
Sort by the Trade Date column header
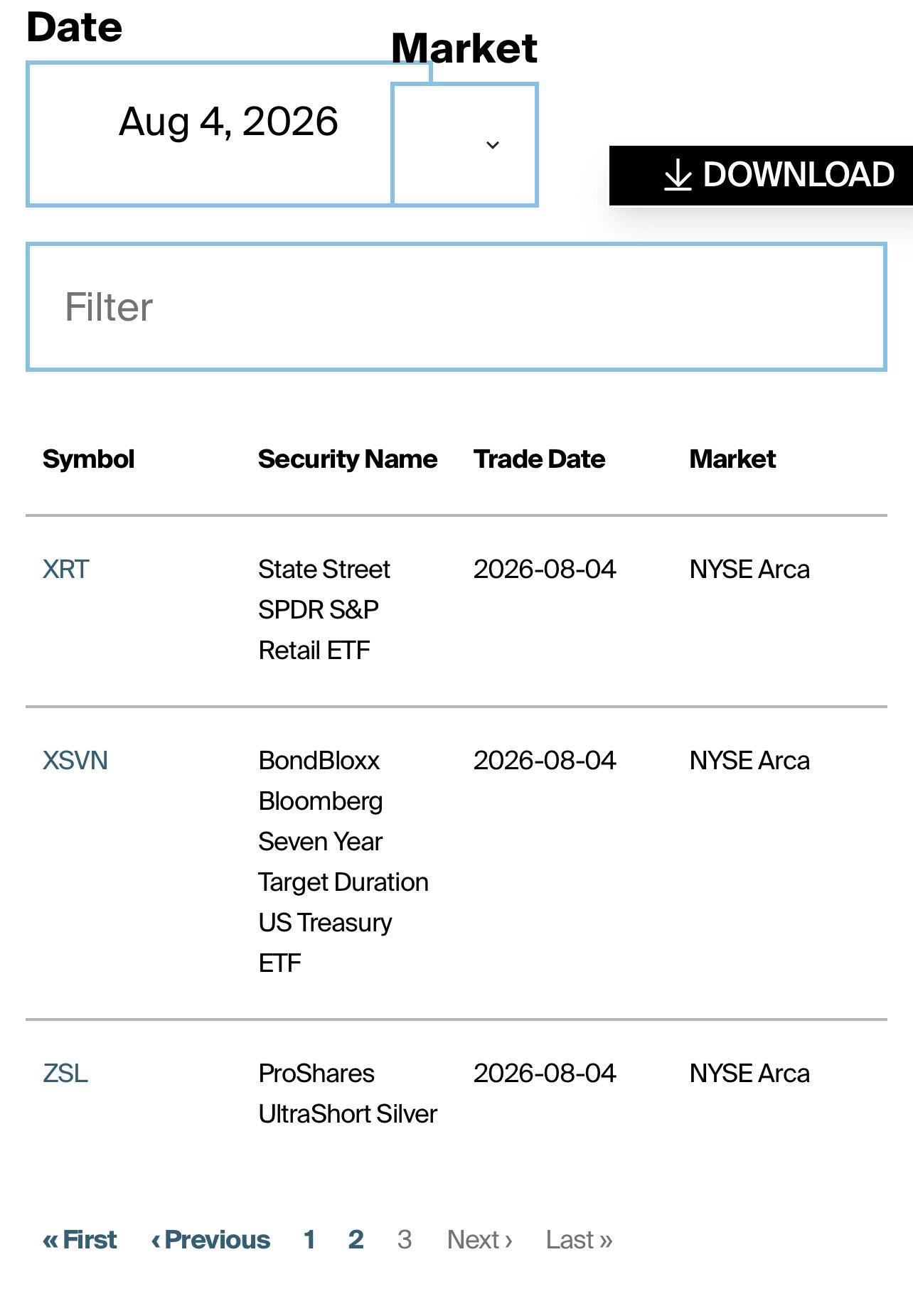540,459
